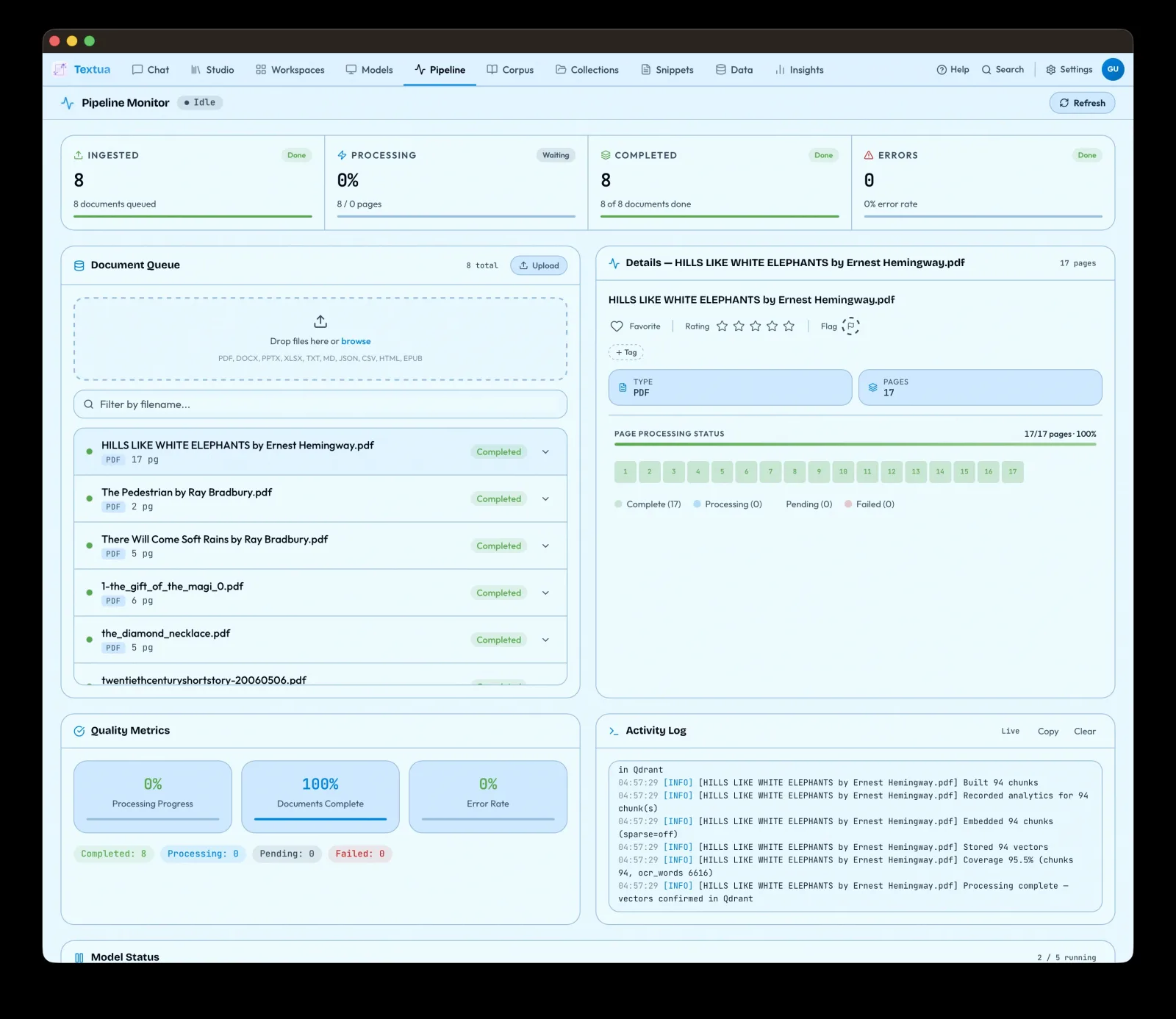The image size is (1176, 1019).
Task: Rate document three stars
Action: (756, 326)
